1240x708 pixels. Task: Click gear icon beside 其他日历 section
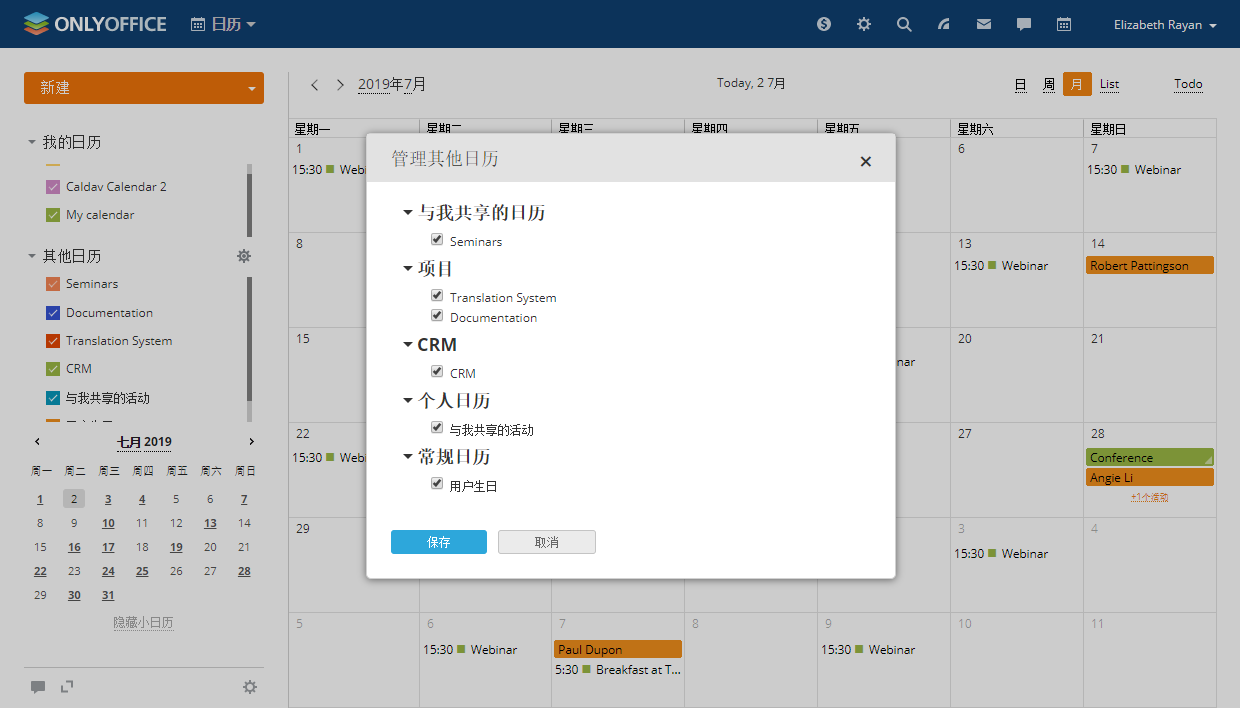pos(243,256)
